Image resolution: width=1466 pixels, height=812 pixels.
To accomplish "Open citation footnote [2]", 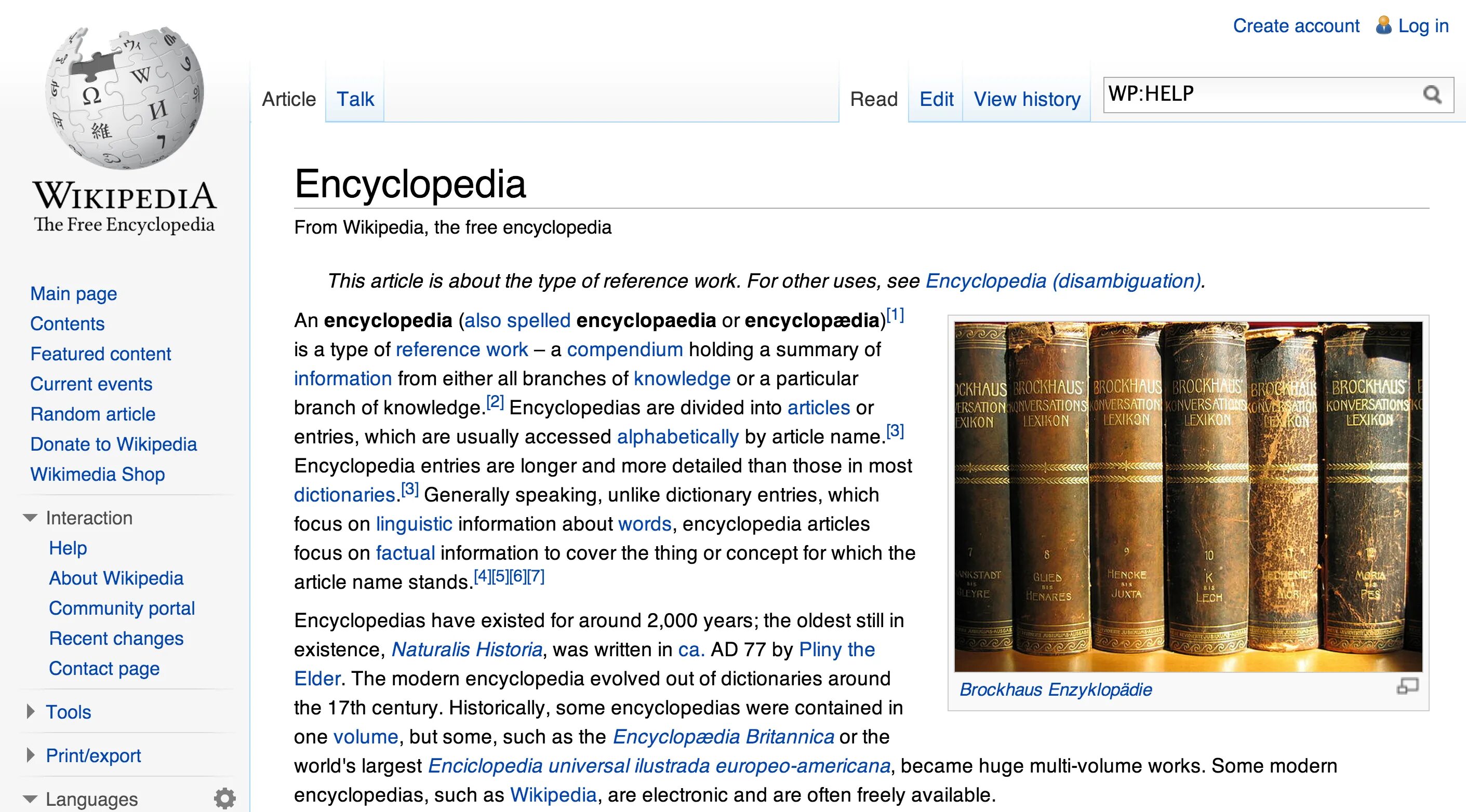I will [495, 402].
